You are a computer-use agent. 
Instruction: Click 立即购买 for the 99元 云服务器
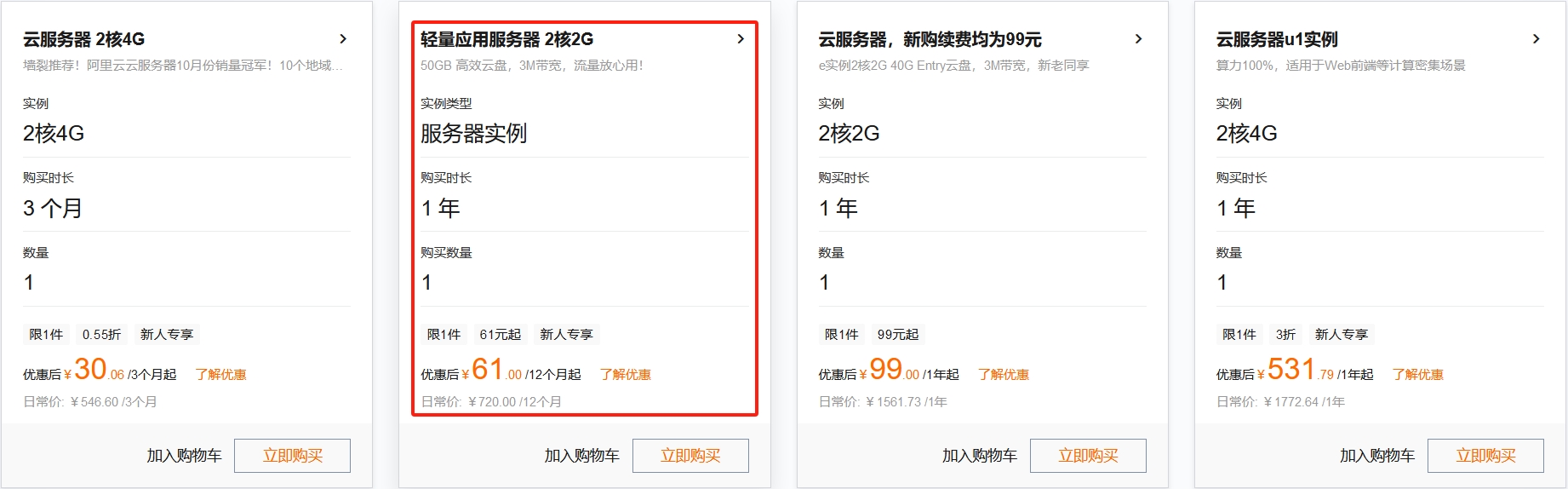point(1088,456)
